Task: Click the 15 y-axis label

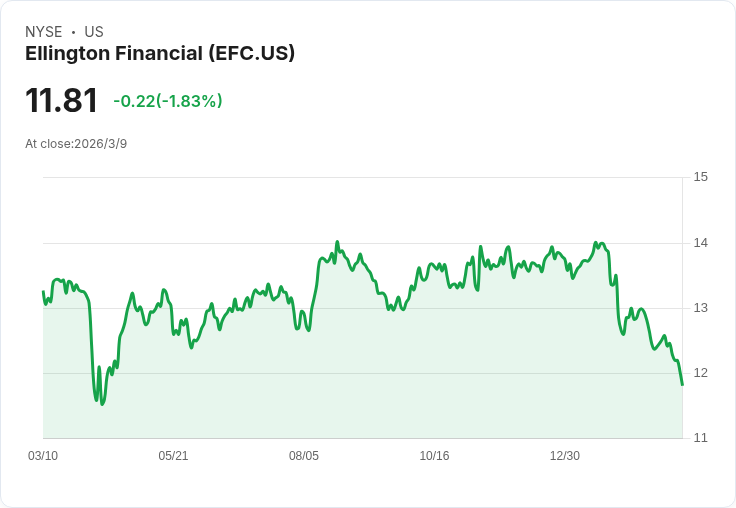Action: tap(700, 177)
